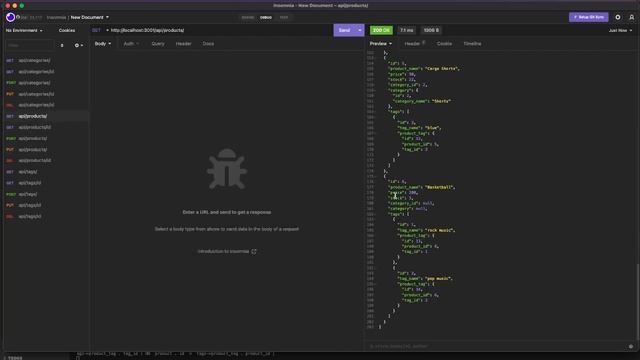Select the GET api/products/:id request
This screenshot has width=640, height=360.
click(x=46, y=127)
